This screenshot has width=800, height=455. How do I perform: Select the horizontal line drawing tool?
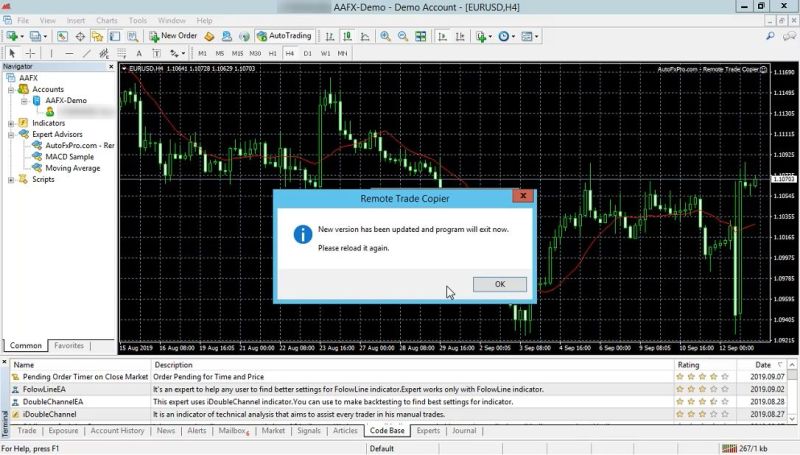pyautogui.click(x=69, y=53)
